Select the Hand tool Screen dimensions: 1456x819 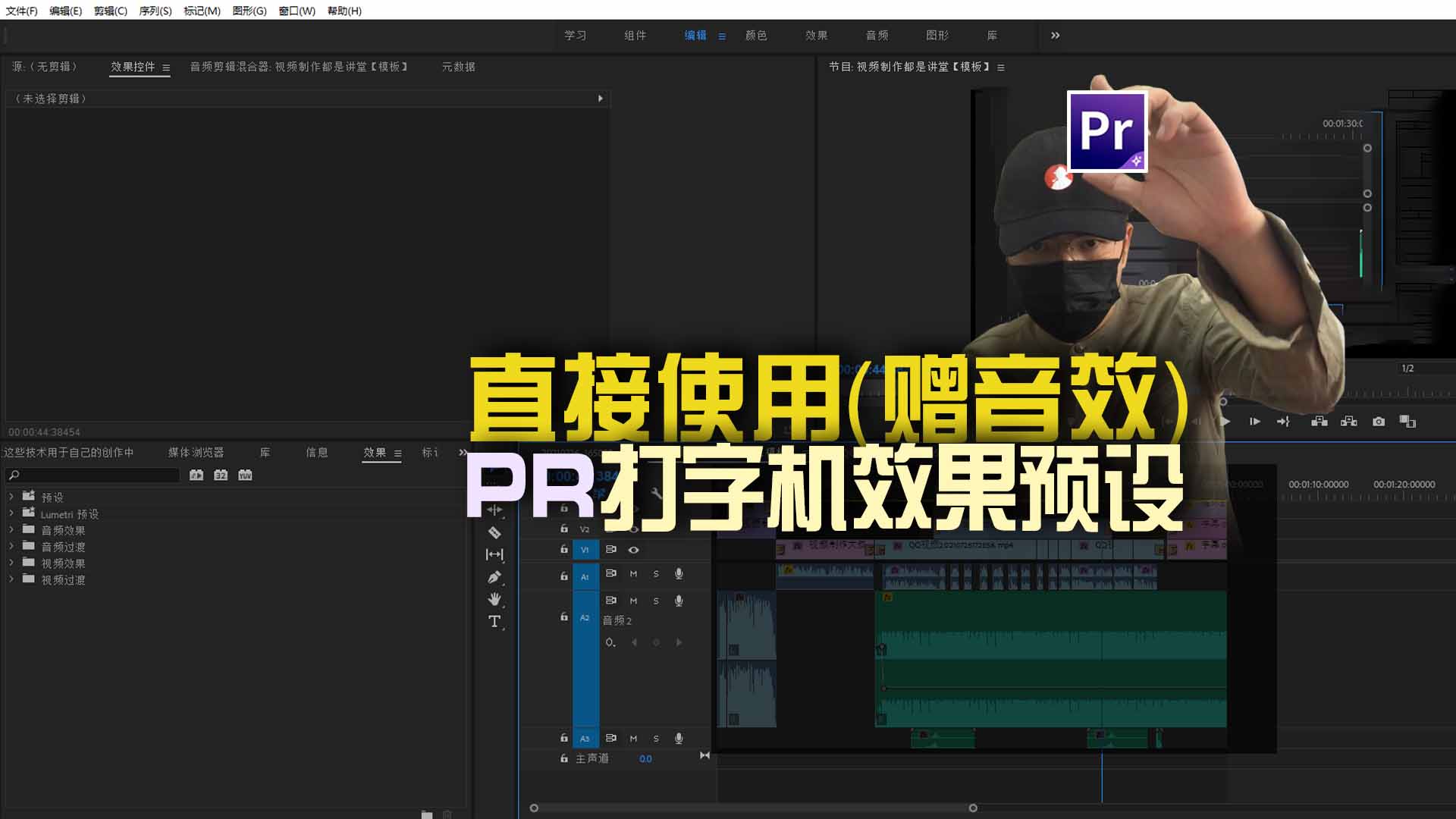click(x=494, y=599)
